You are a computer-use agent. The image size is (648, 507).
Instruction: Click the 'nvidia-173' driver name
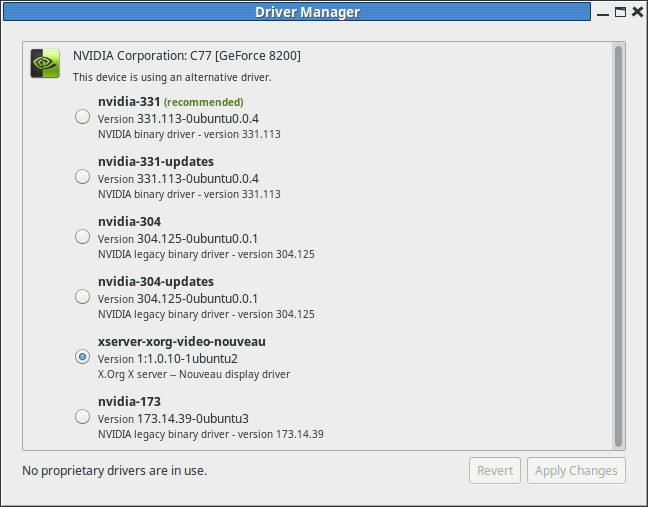(x=129, y=402)
